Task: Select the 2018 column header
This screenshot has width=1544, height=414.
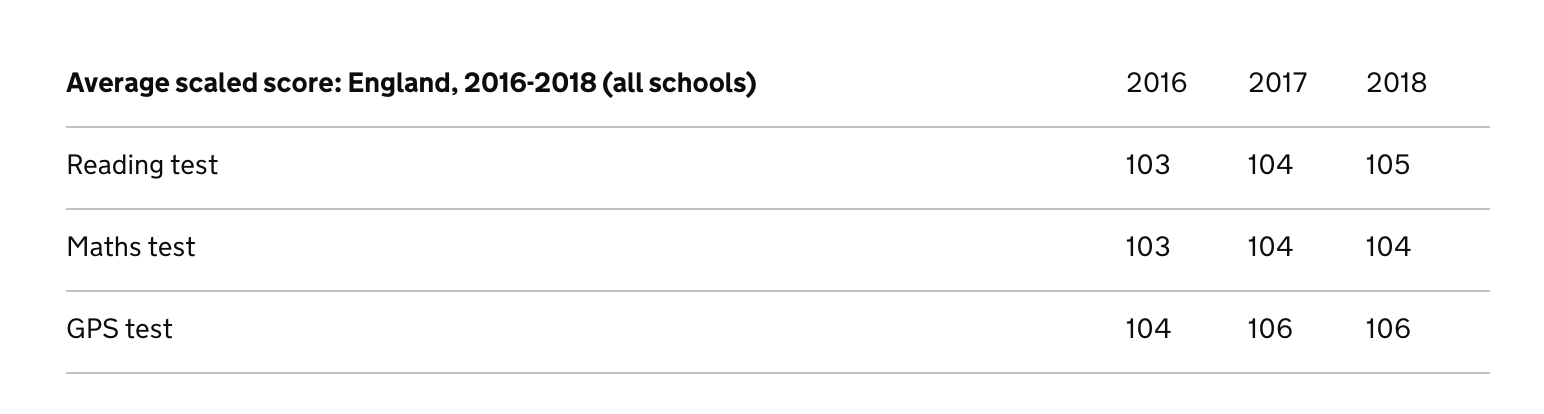Action: tap(1396, 83)
